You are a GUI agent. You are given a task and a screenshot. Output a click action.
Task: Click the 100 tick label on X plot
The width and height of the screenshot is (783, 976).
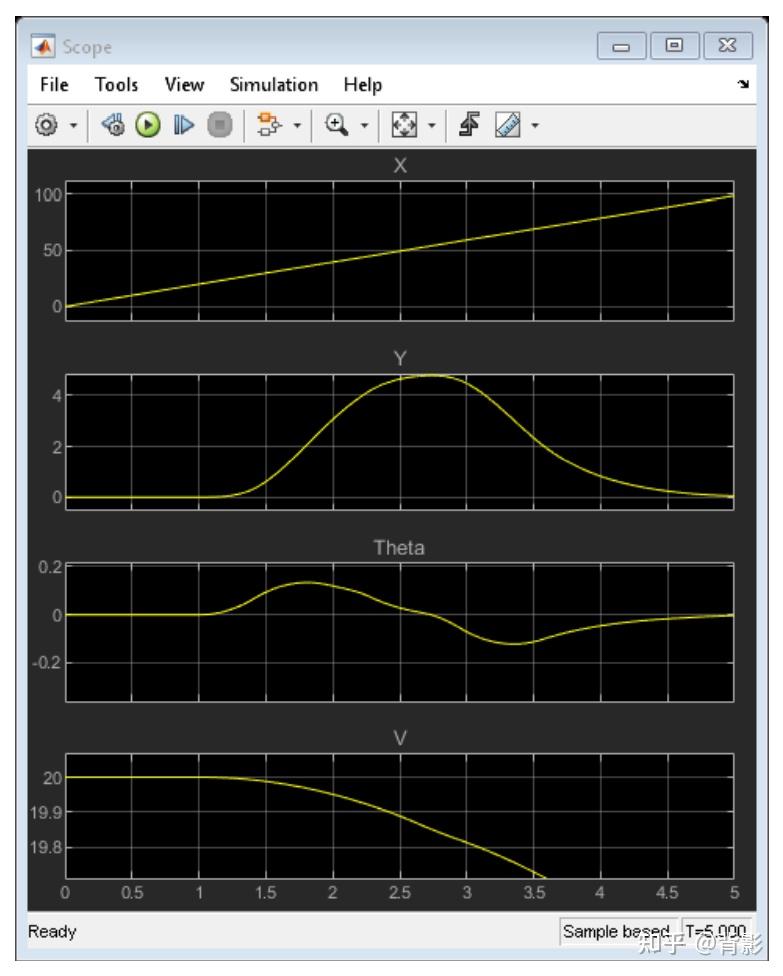[x=48, y=195]
